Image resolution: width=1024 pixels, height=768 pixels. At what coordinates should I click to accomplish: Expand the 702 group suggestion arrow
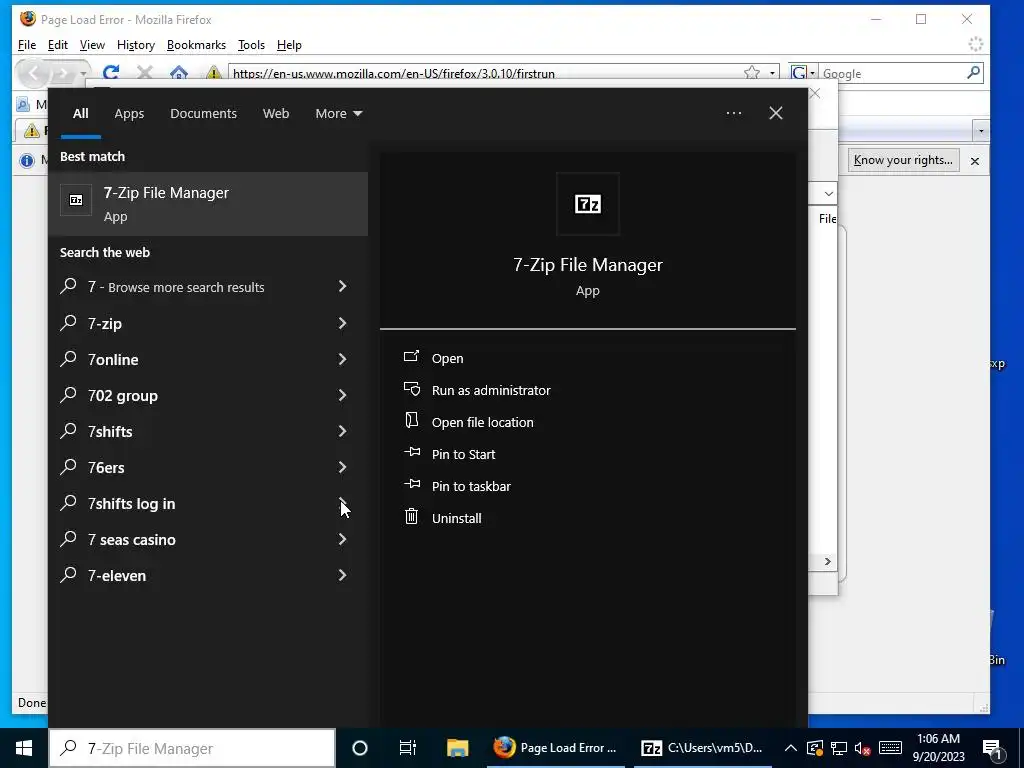click(342, 394)
